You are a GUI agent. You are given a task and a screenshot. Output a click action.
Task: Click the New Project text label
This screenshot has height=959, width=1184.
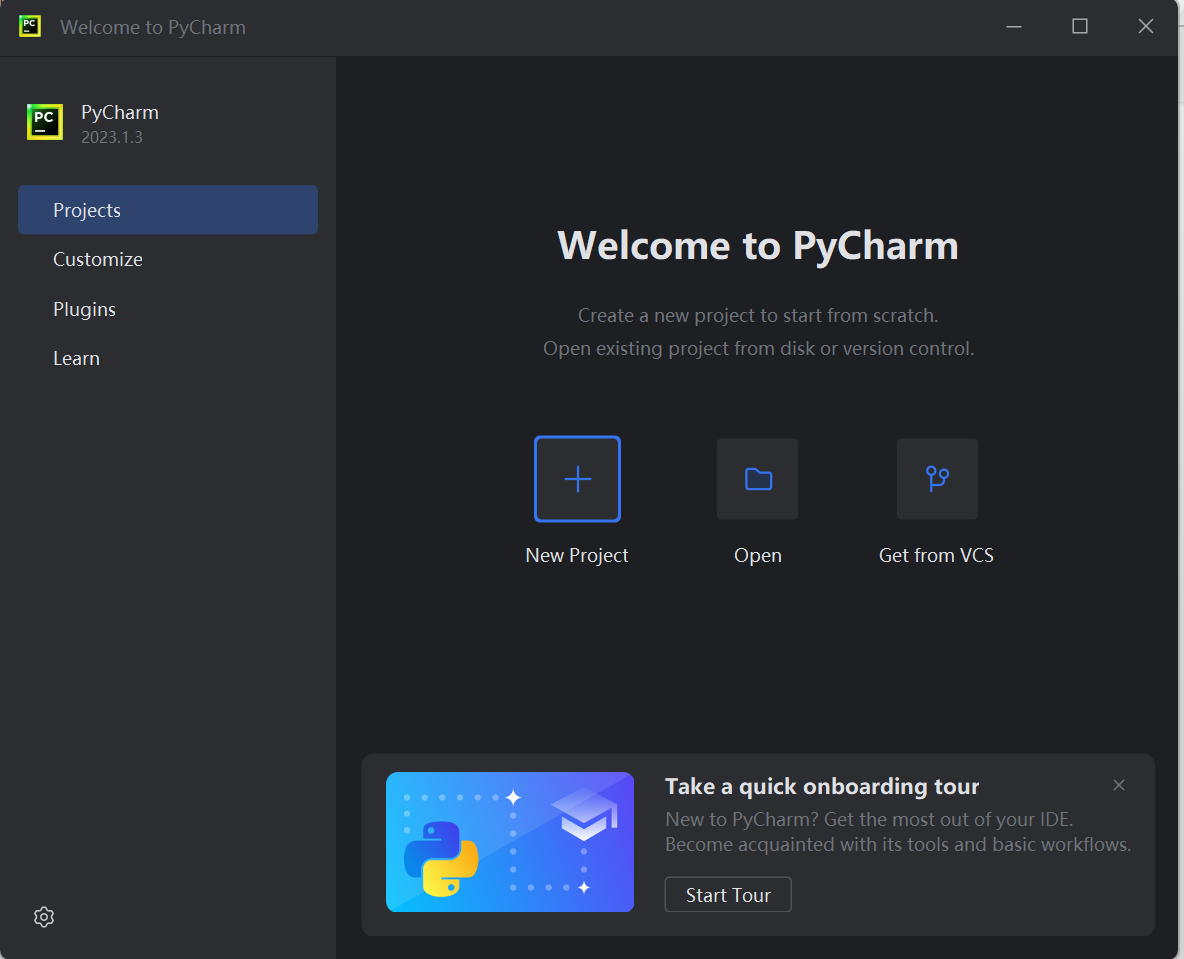tap(577, 555)
